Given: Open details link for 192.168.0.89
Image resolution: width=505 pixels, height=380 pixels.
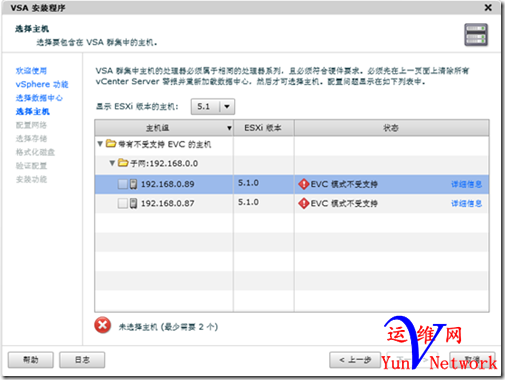Looking at the screenshot, I should tap(467, 184).
